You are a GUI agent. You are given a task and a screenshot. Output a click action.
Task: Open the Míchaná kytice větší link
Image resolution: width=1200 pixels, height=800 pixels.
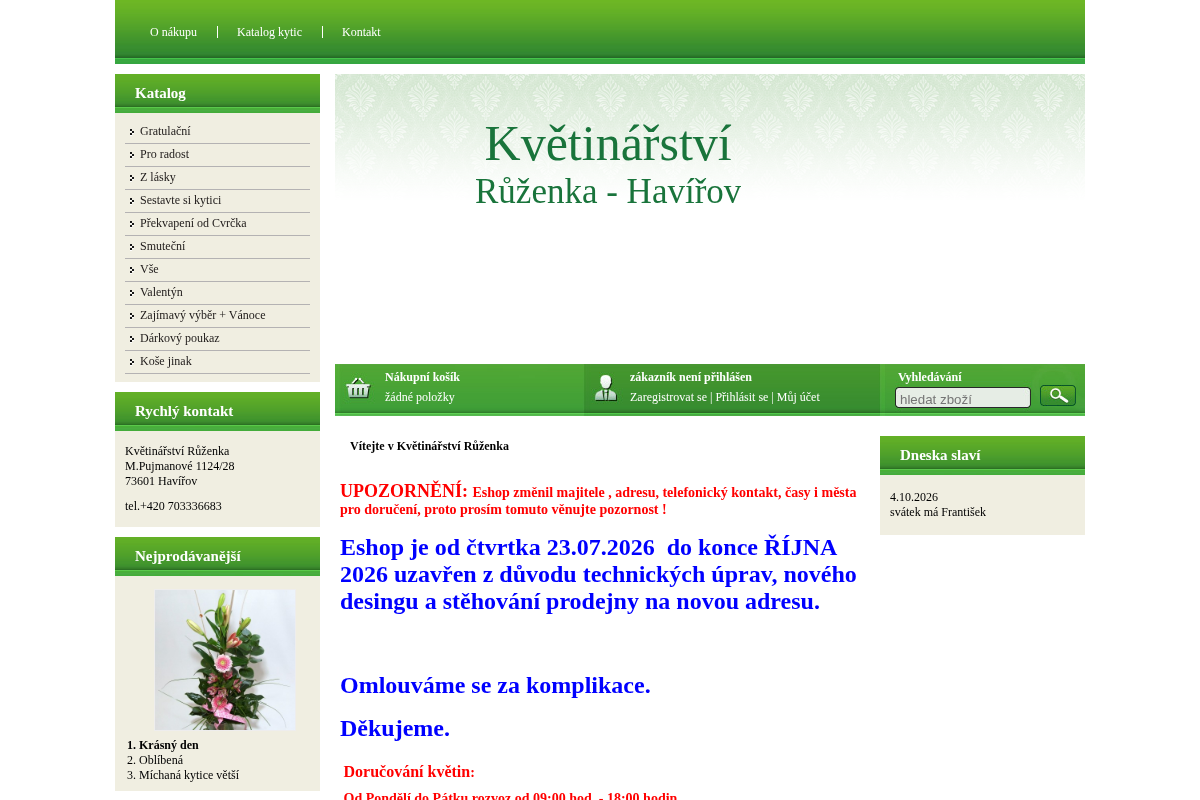click(x=189, y=775)
